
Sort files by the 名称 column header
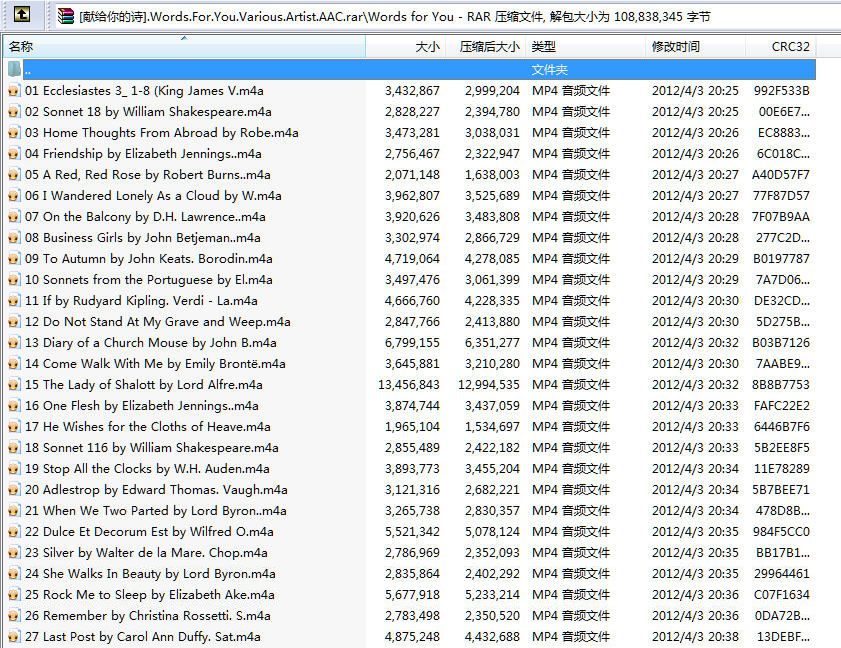(x=185, y=47)
